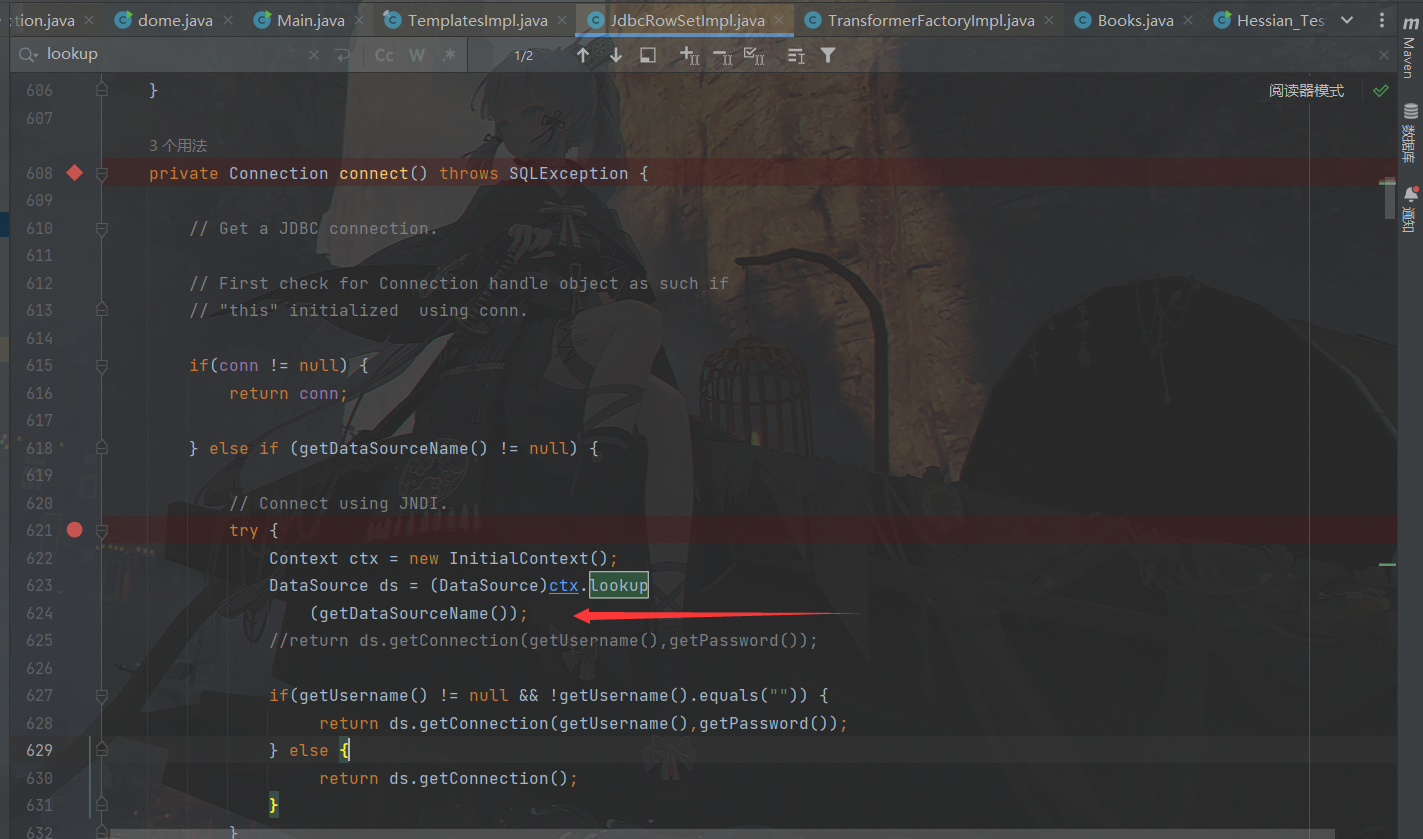Viewport: 1423px width, 839px height.
Task: Click the reader mode label
Action: coord(1306,91)
